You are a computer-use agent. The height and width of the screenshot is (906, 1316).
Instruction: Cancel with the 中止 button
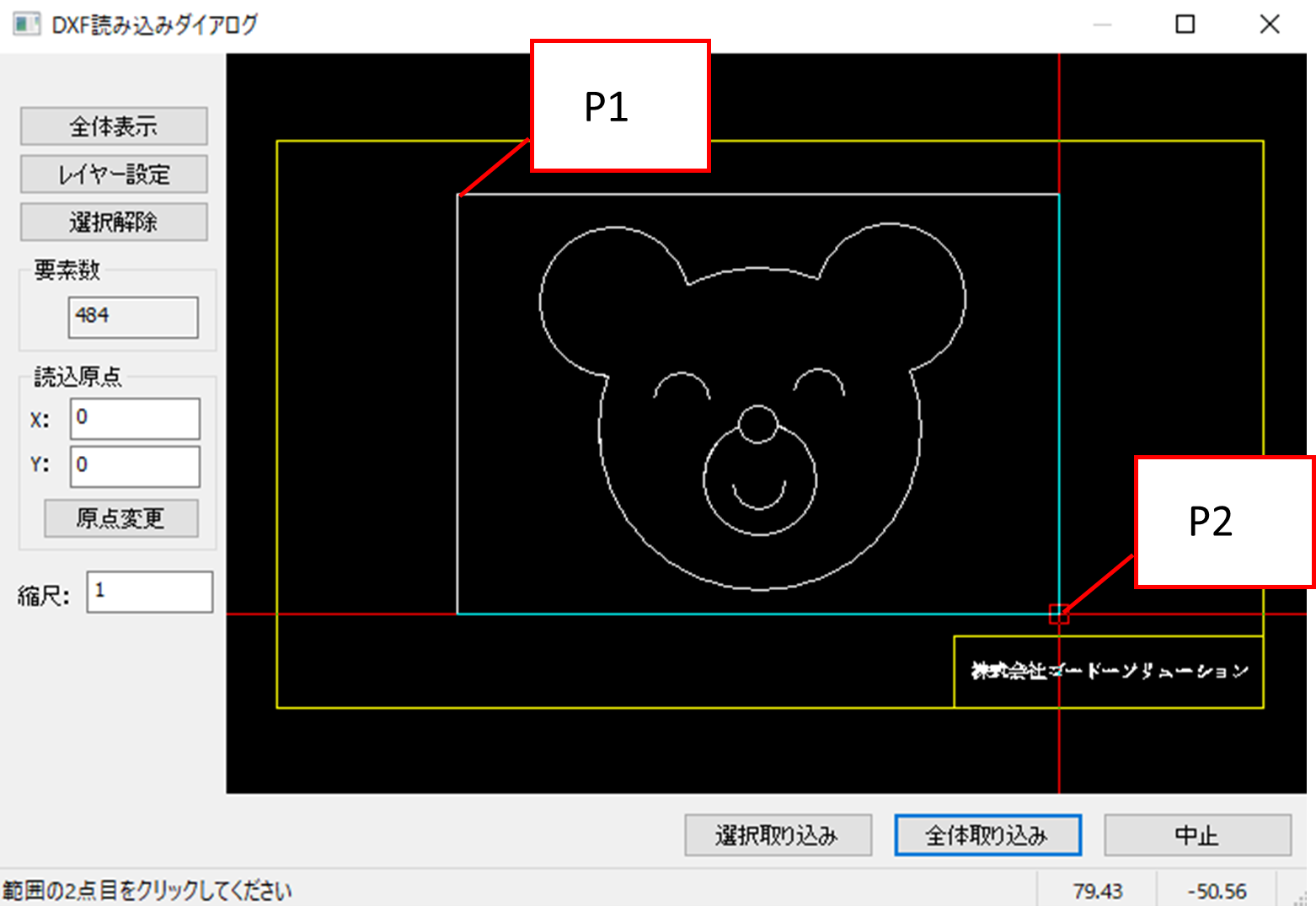point(1197,835)
